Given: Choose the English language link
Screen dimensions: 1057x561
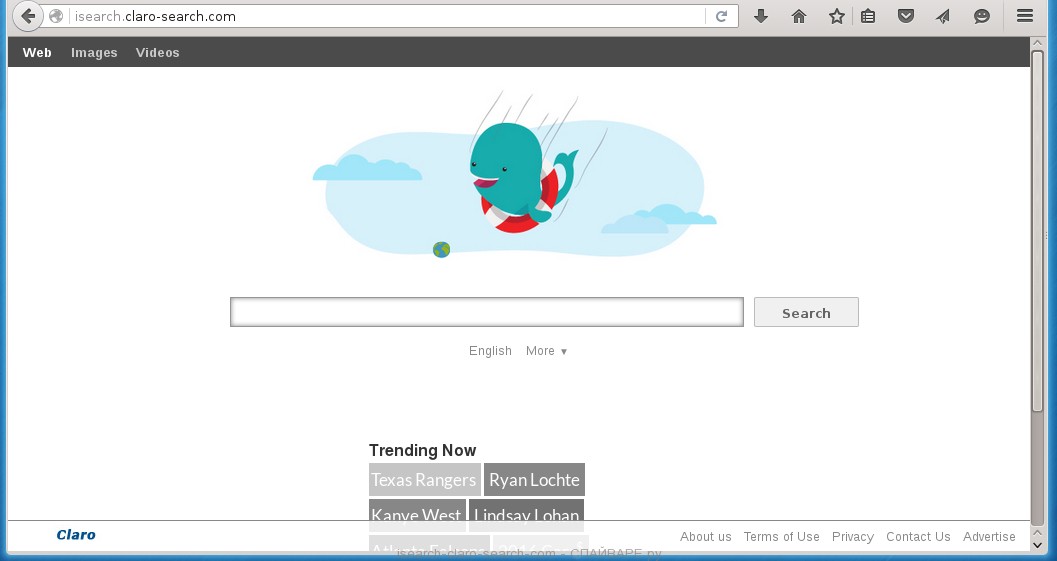Looking at the screenshot, I should coord(490,351).
